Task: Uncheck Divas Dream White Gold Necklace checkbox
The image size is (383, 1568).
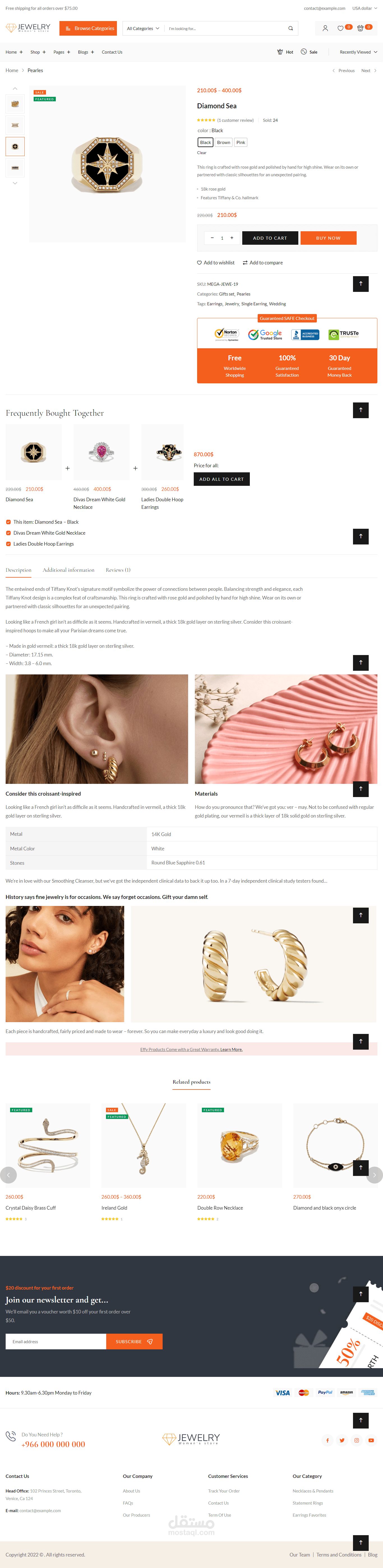Action: (8, 533)
